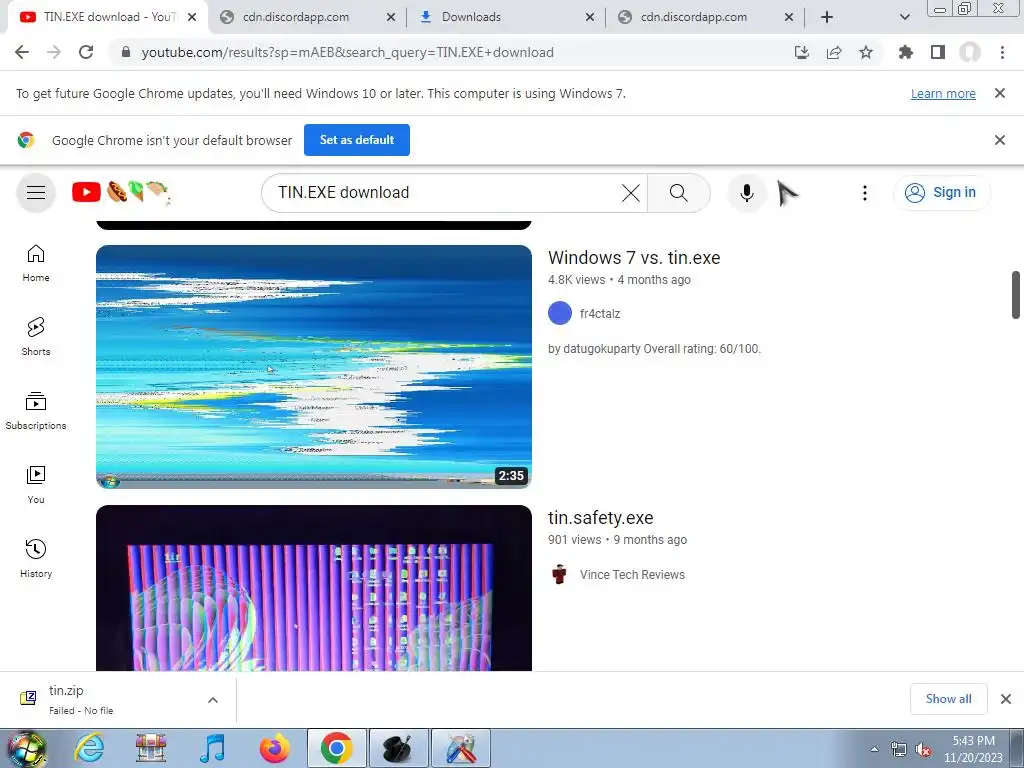The width and height of the screenshot is (1024, 768).
Task: Click the address bar URL
Action: coord(347,52)
